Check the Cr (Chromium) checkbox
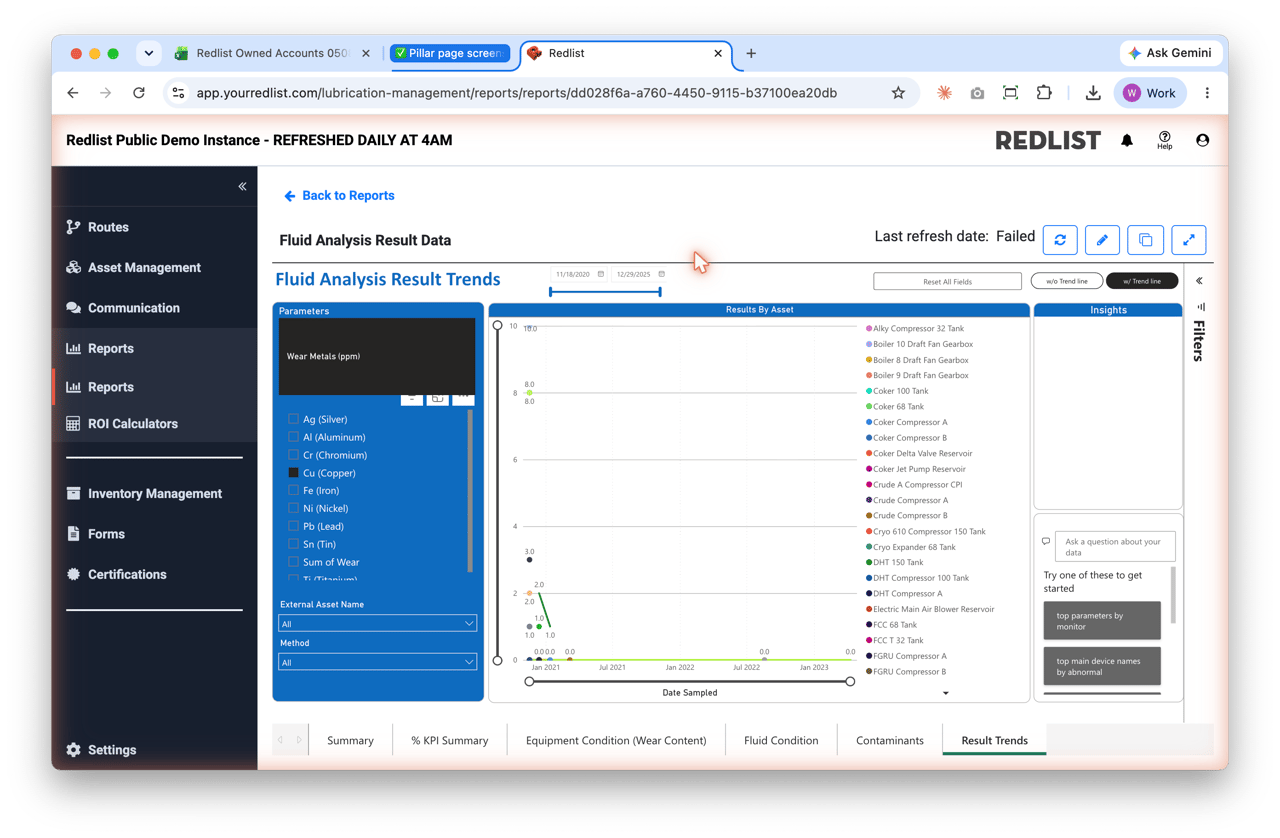The image size is (1280, 838). coord(293,455)
